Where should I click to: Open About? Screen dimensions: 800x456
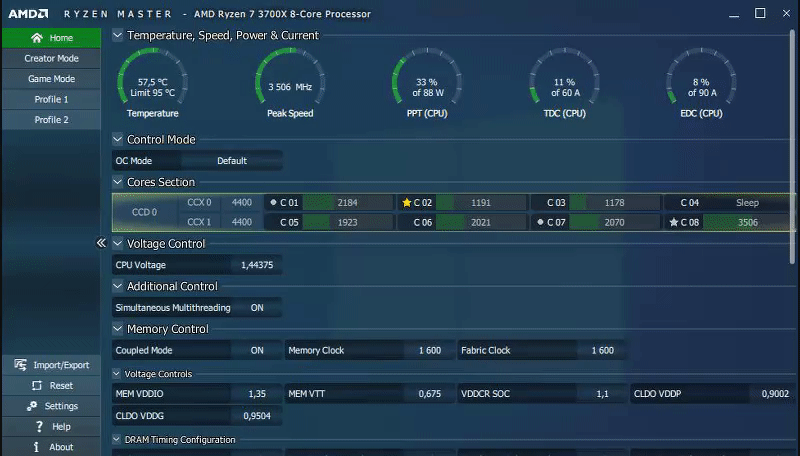52,447
